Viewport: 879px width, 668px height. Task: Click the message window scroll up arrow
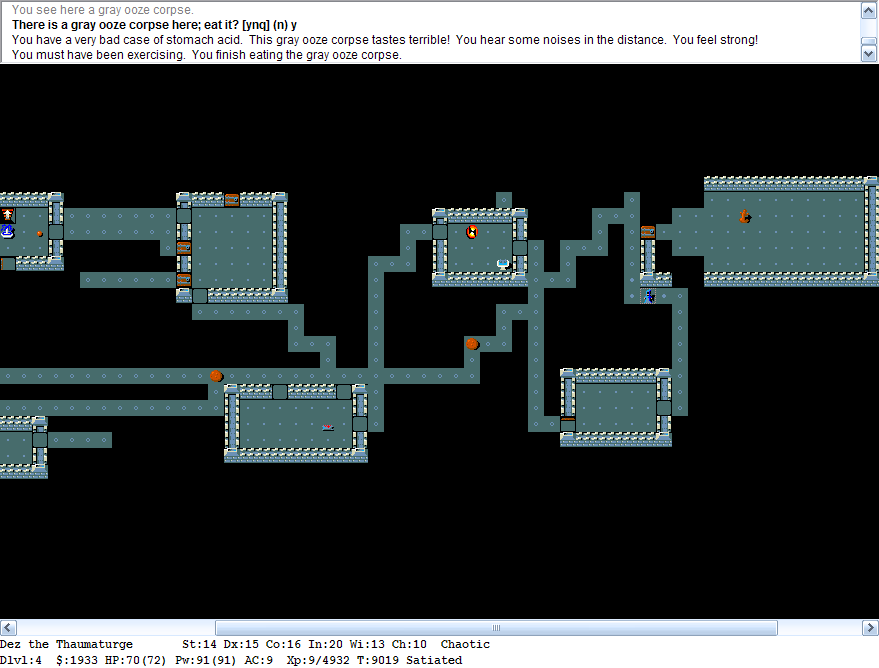(868, 10)
